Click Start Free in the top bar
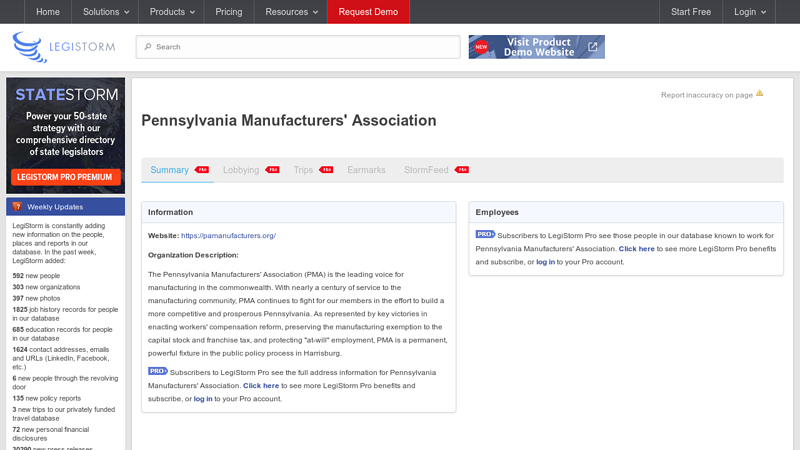 click(x=691, y=12)
